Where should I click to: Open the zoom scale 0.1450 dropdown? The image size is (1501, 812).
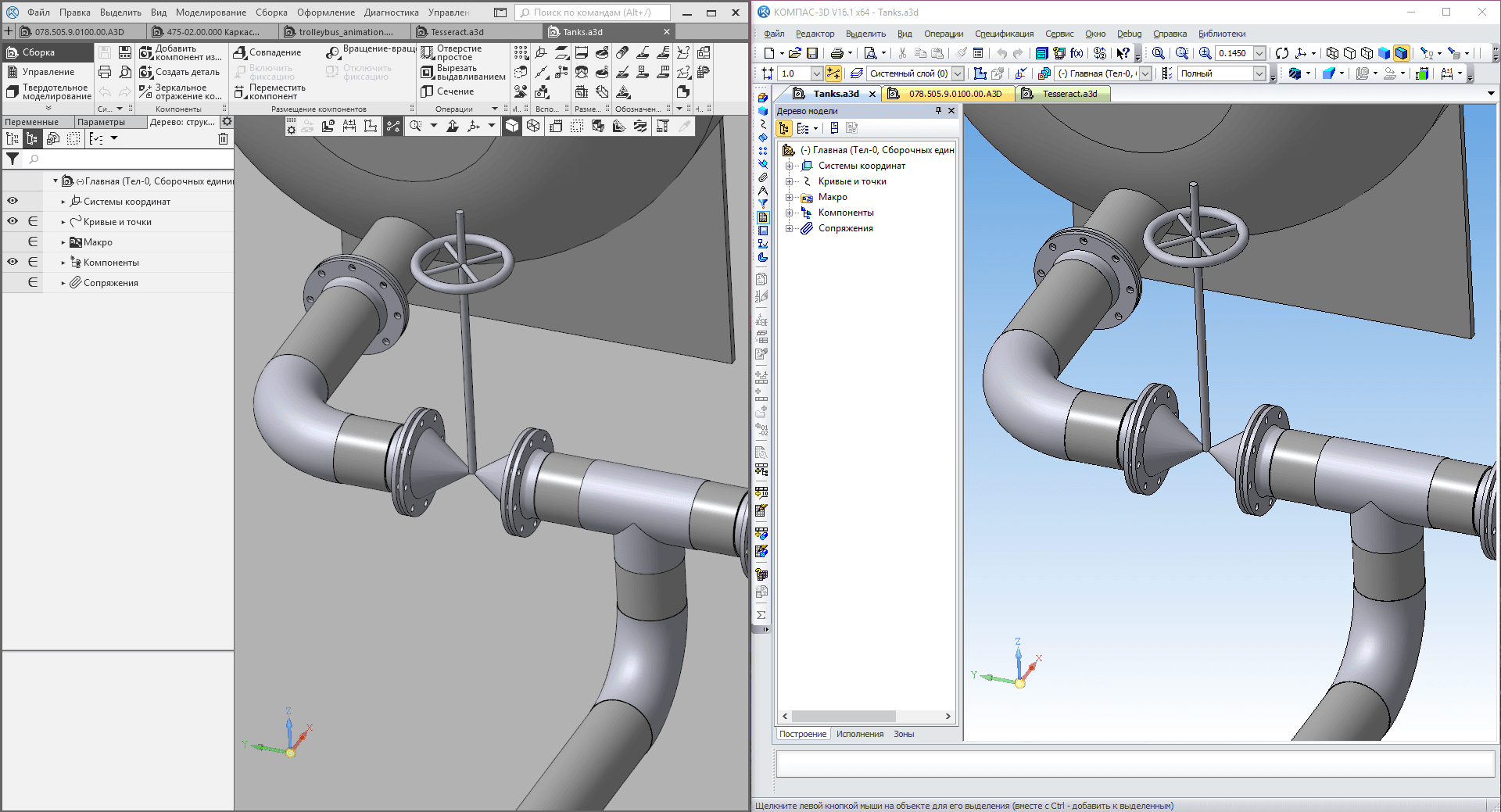click(x=1259, y=53)
